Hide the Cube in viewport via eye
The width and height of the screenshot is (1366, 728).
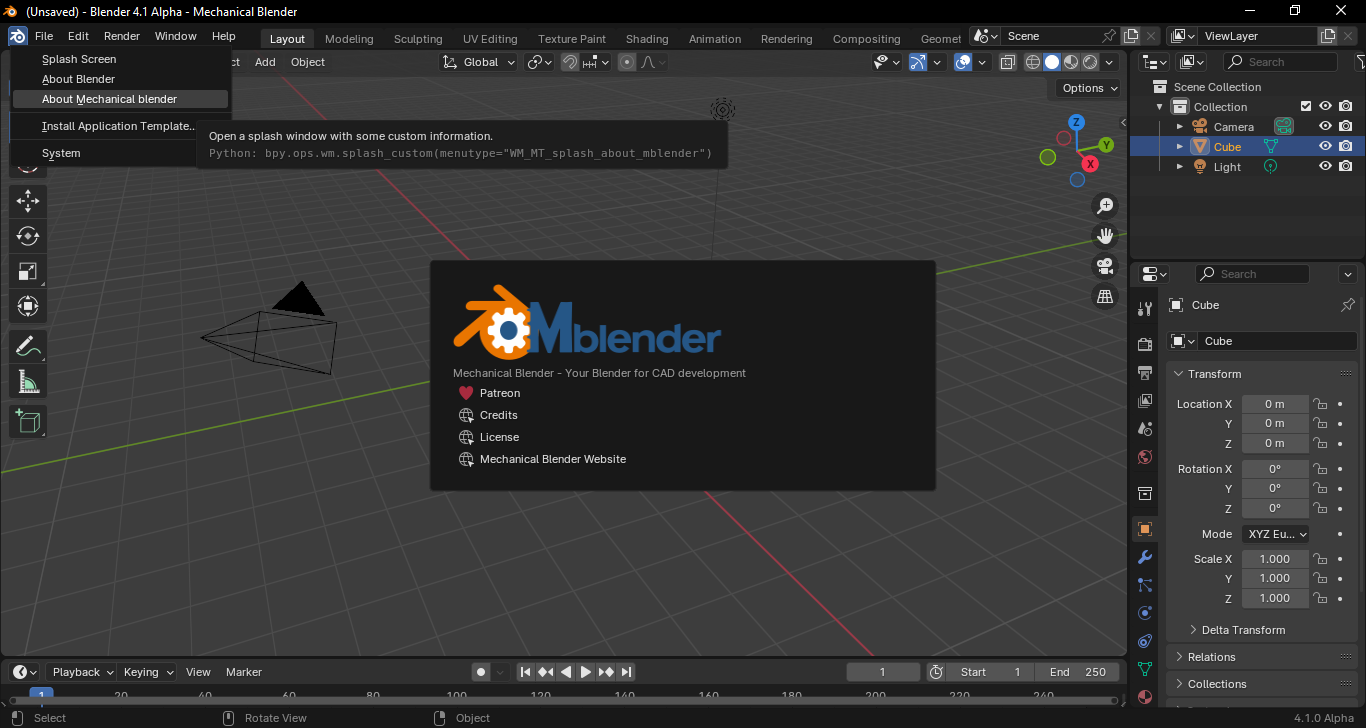point(1325,147)
